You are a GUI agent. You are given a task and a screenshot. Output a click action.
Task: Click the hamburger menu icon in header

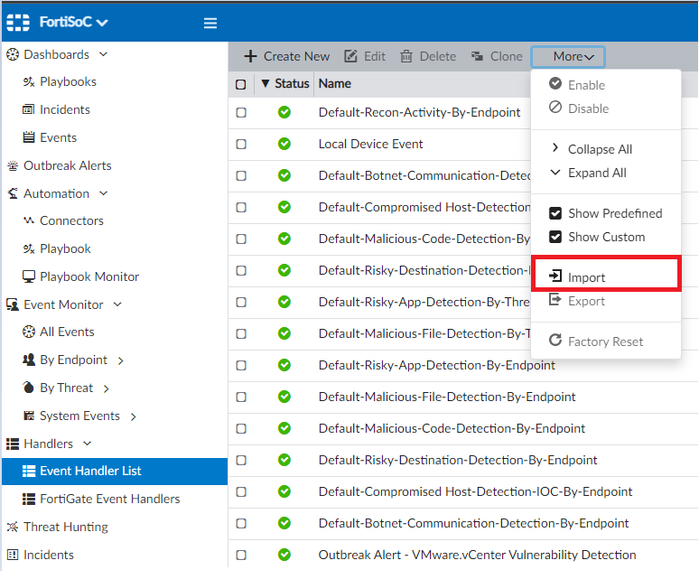click(x=210, y=23)
